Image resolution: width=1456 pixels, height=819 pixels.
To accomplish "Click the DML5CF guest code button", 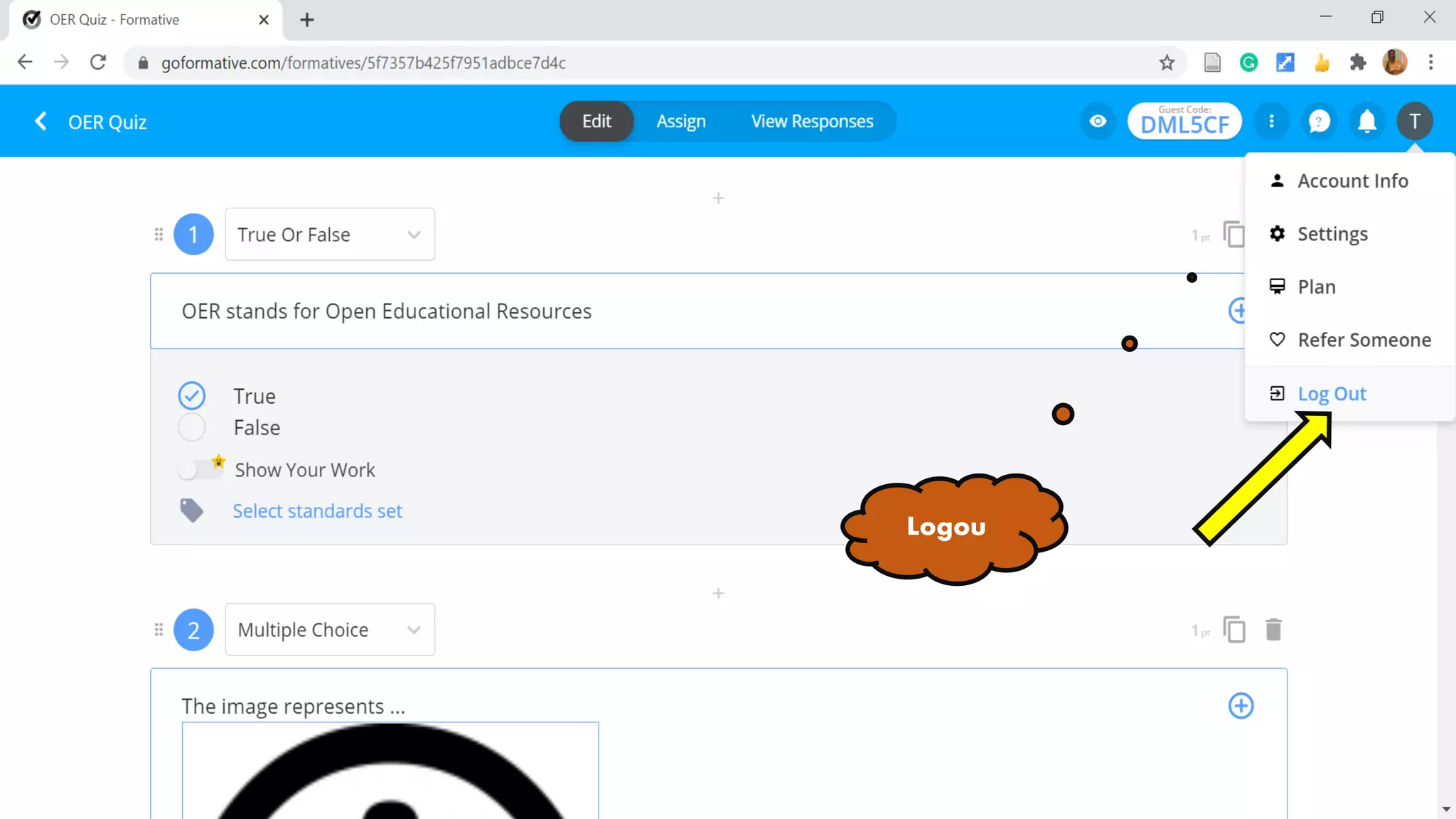I will tap(1184, 122).
